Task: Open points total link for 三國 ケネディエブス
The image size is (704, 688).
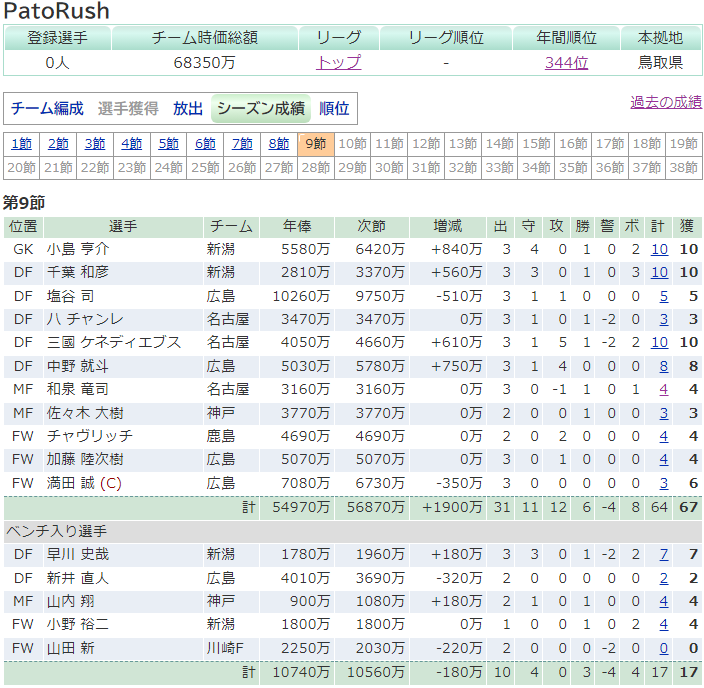Action: coord(659,343)
